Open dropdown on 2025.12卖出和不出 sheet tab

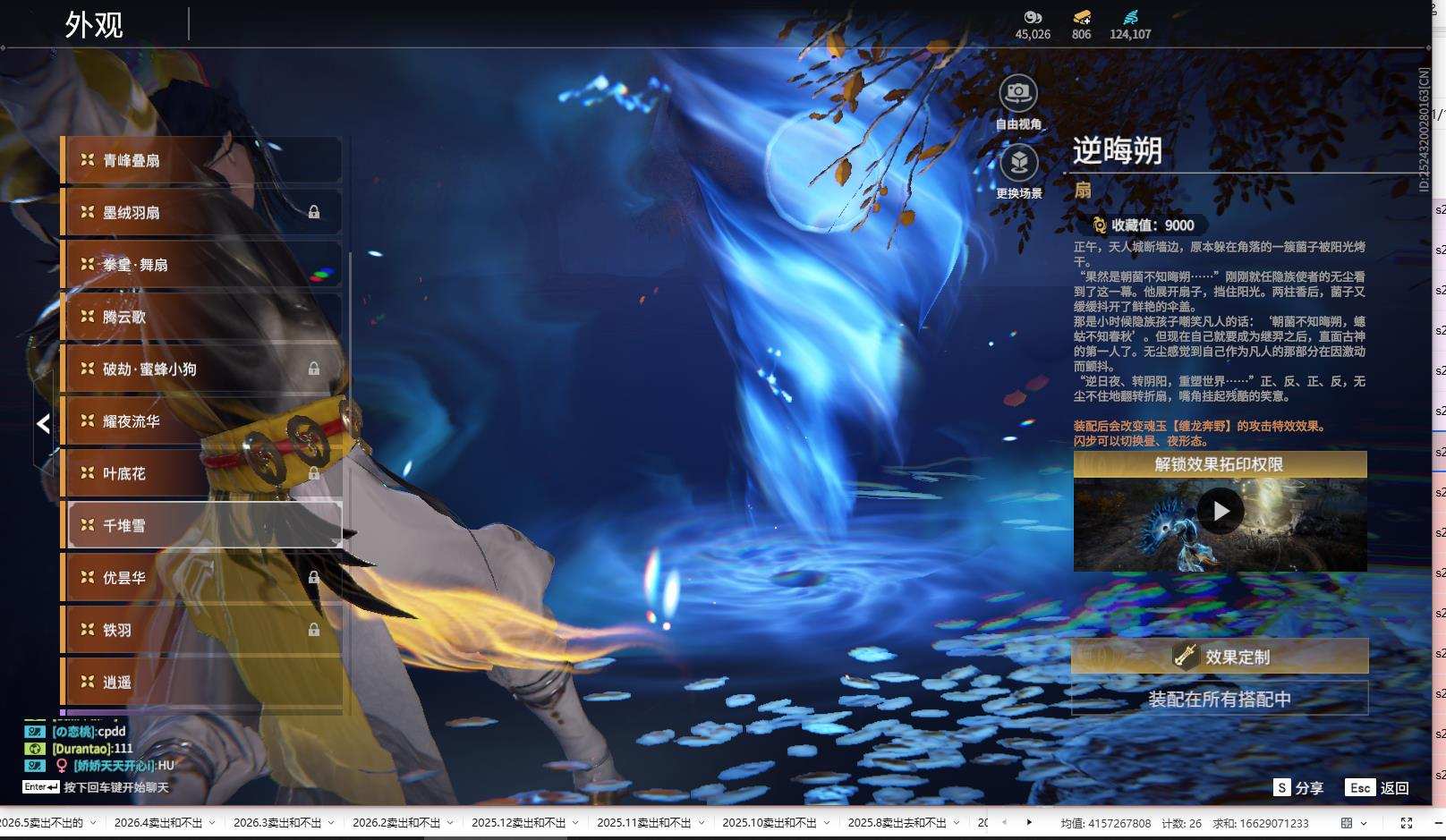click(x=575, y=823)
